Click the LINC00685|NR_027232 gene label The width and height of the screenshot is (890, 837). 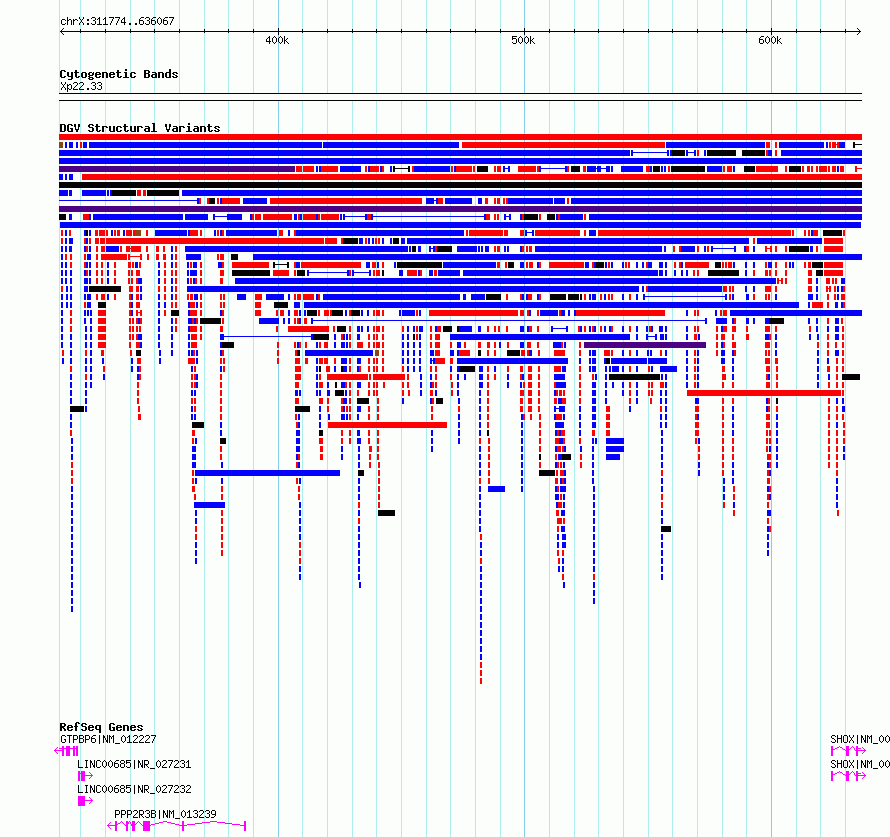click(134, 789)
